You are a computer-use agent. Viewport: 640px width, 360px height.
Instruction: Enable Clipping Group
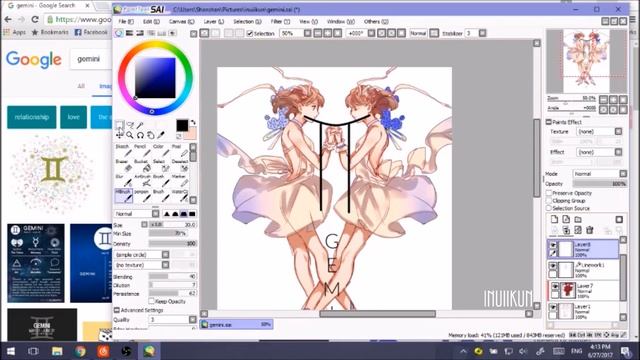tap(549, 201)
